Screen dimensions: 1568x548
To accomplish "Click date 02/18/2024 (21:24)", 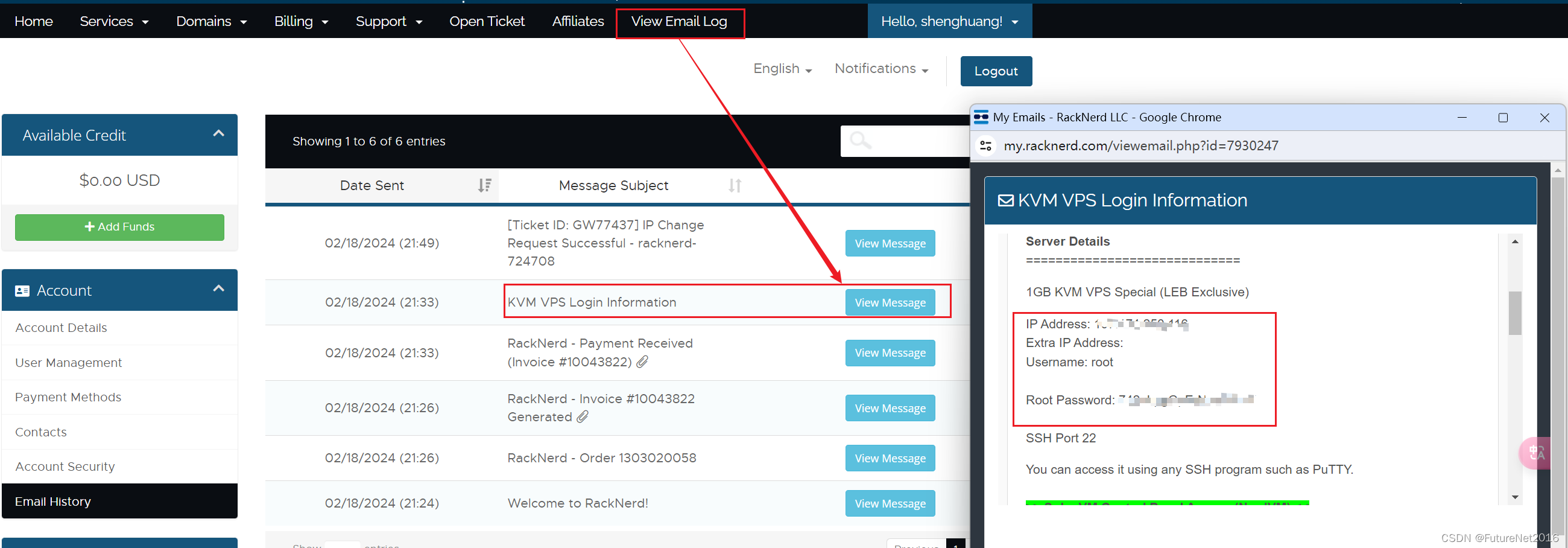I will [x=382, y=503].
